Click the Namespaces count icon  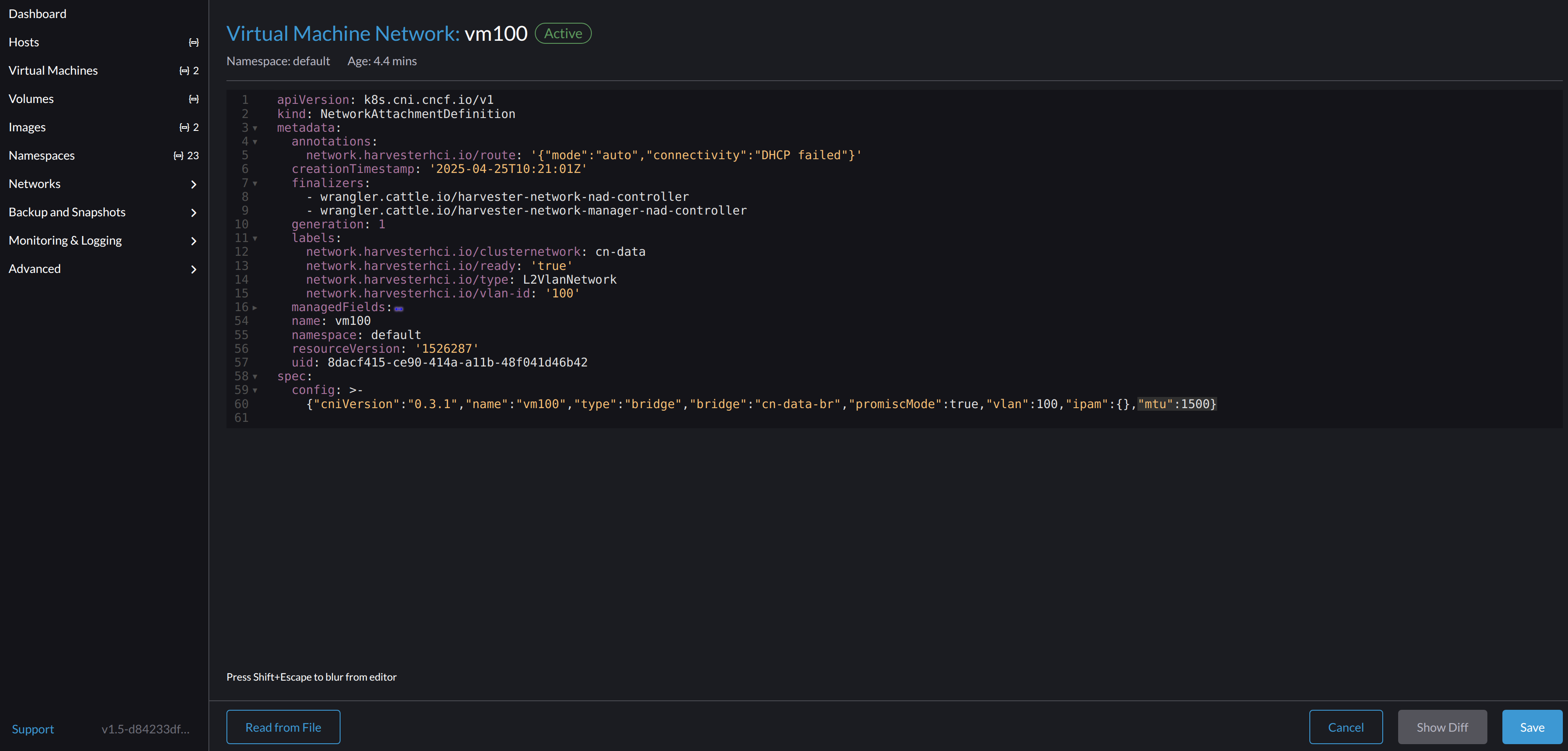(178, 155)
